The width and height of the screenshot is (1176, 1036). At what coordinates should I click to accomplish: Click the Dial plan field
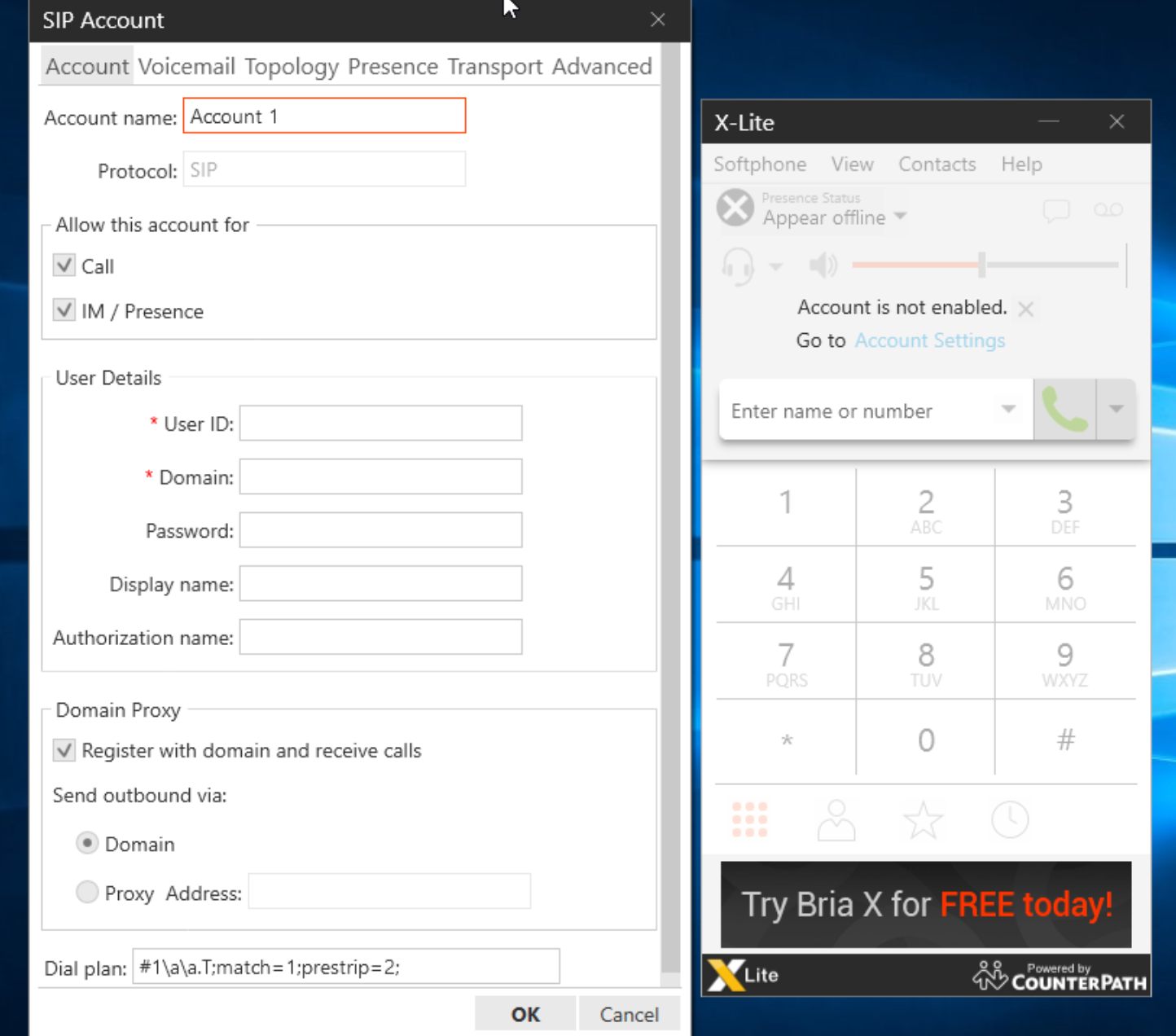click(346, 967)
